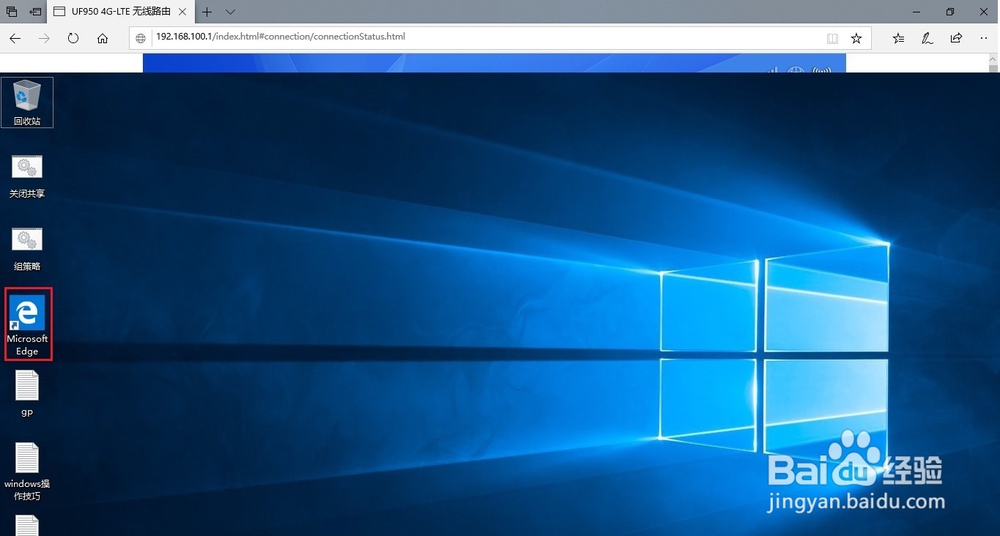Viewport: 1000px width, 536px height.
Task: Select the Recycle Bin desktop icon
Action: pyautogui.click(x=27, y=102)
